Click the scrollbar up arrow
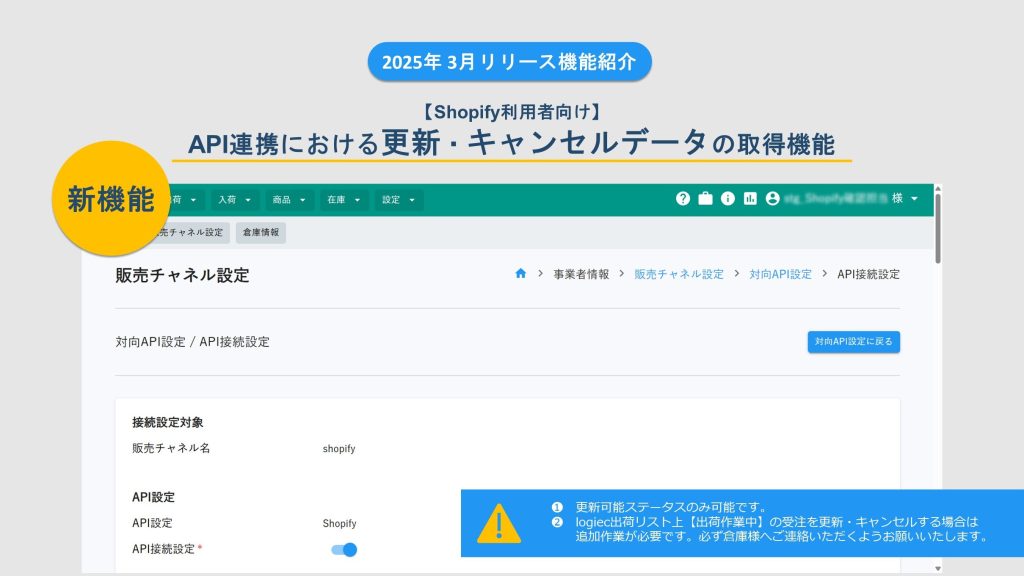 (938, 189)
